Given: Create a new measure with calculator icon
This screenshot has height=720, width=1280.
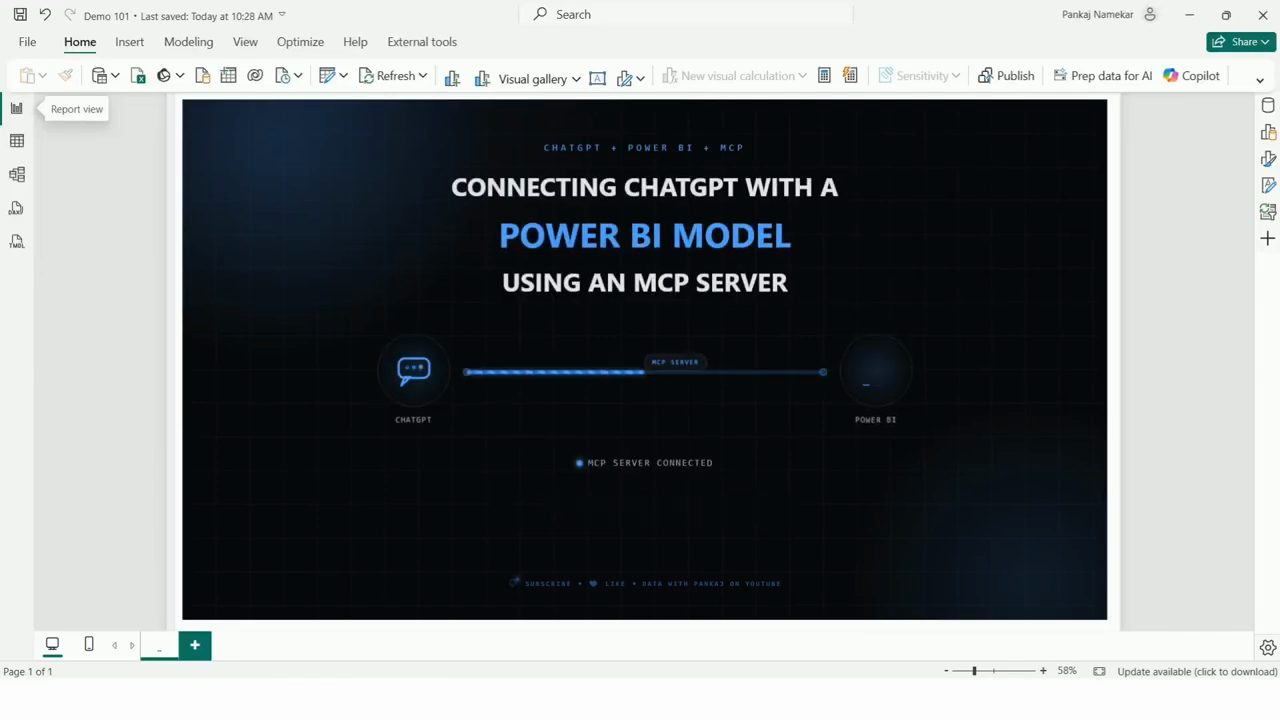Looking at the screenshot, I should (x=824, y=76).
